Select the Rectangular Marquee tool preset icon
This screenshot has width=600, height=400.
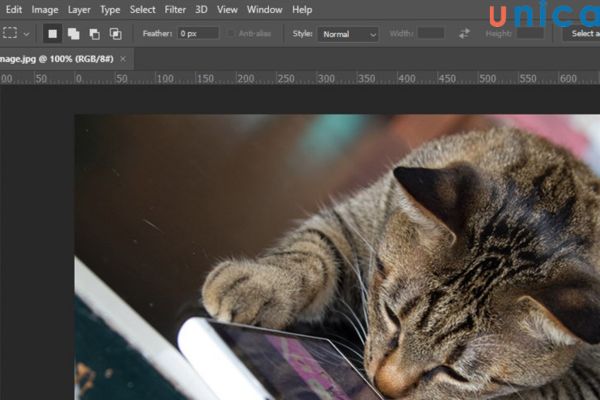click(9, 33)
